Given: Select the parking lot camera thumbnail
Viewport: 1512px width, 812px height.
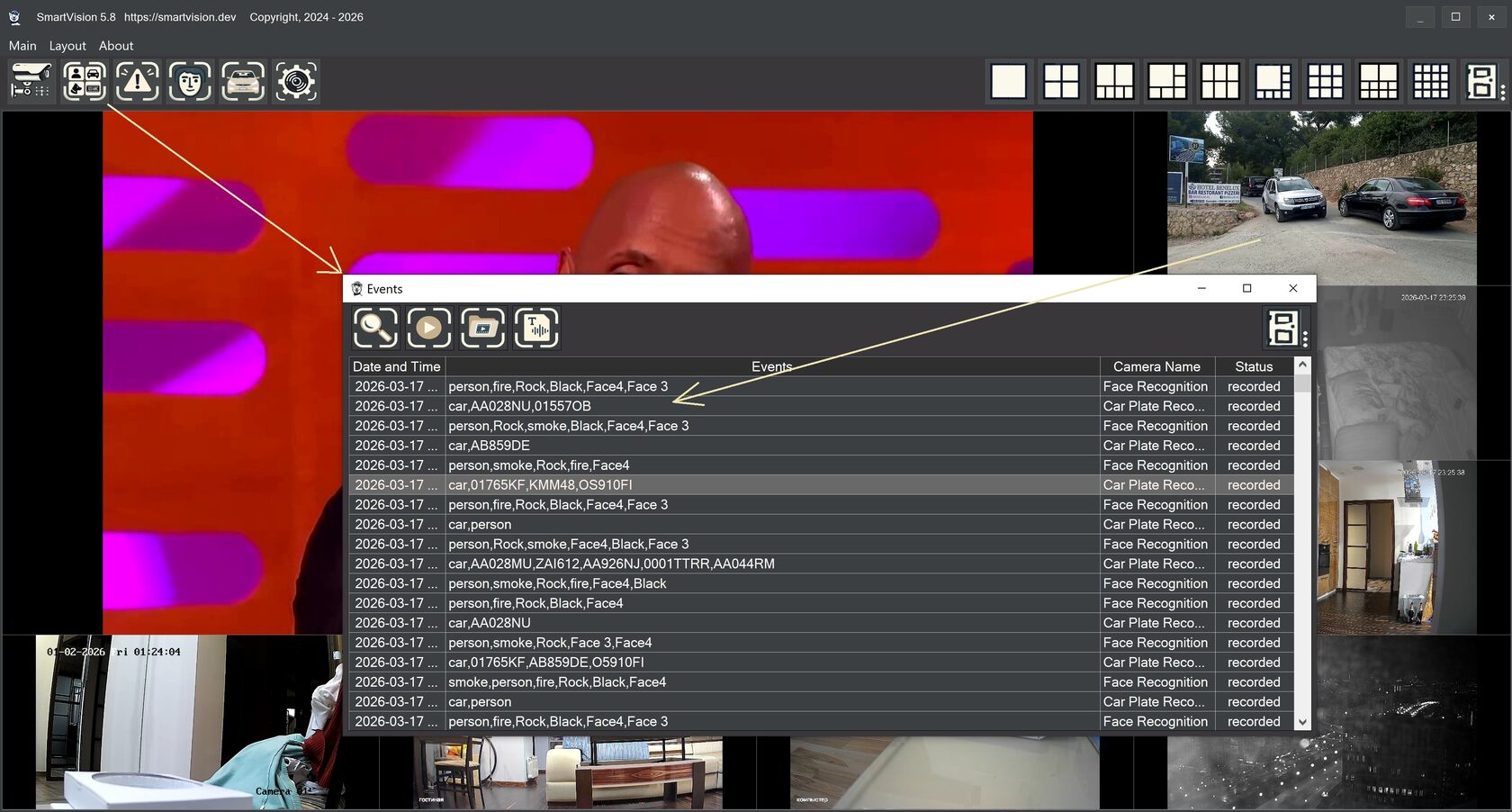Looking at the screenshot, I should [1321, 198].
